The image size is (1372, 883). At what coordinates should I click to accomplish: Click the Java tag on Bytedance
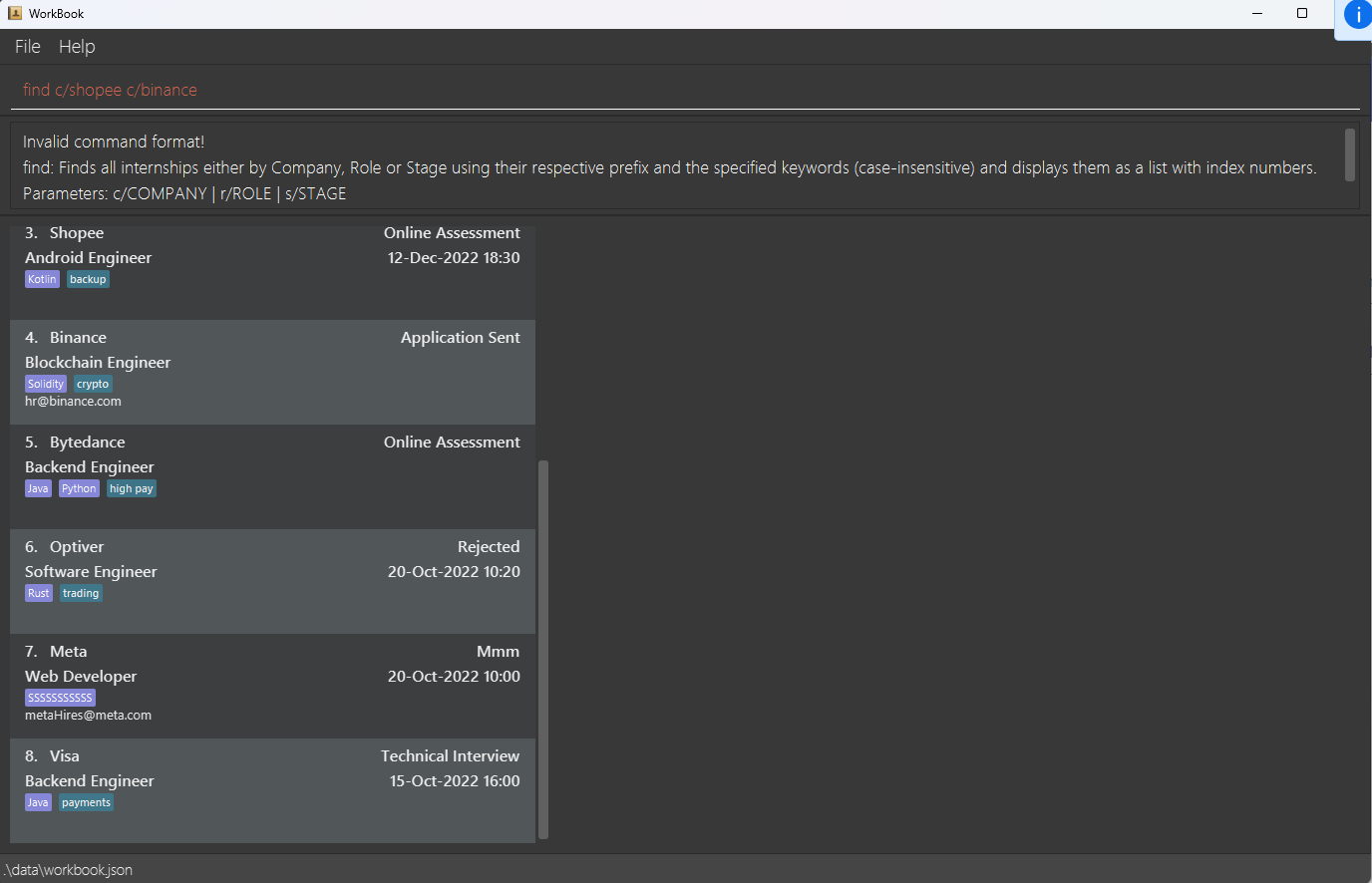tap(38, 488)
